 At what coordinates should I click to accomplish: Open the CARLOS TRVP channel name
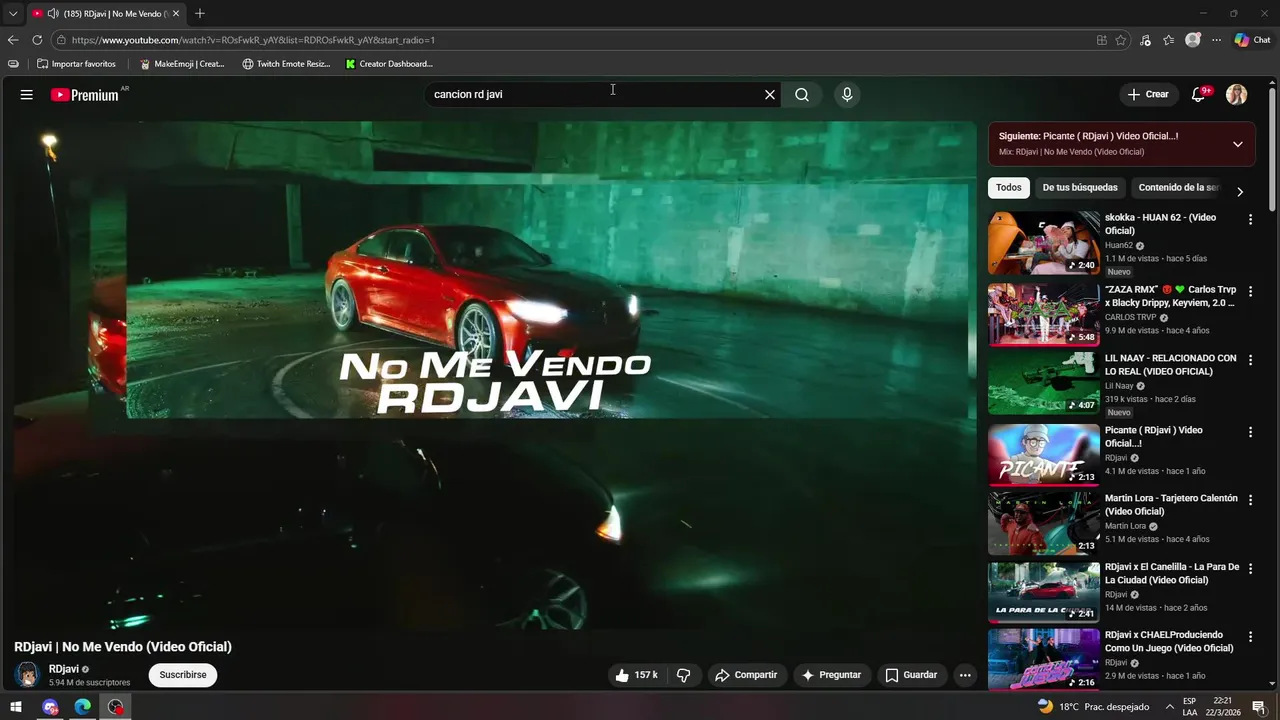tap(1130, 318)
